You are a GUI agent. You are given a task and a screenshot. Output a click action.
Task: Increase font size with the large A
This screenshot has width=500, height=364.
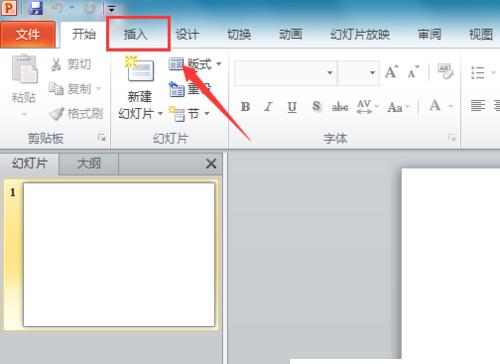point(391,71)
